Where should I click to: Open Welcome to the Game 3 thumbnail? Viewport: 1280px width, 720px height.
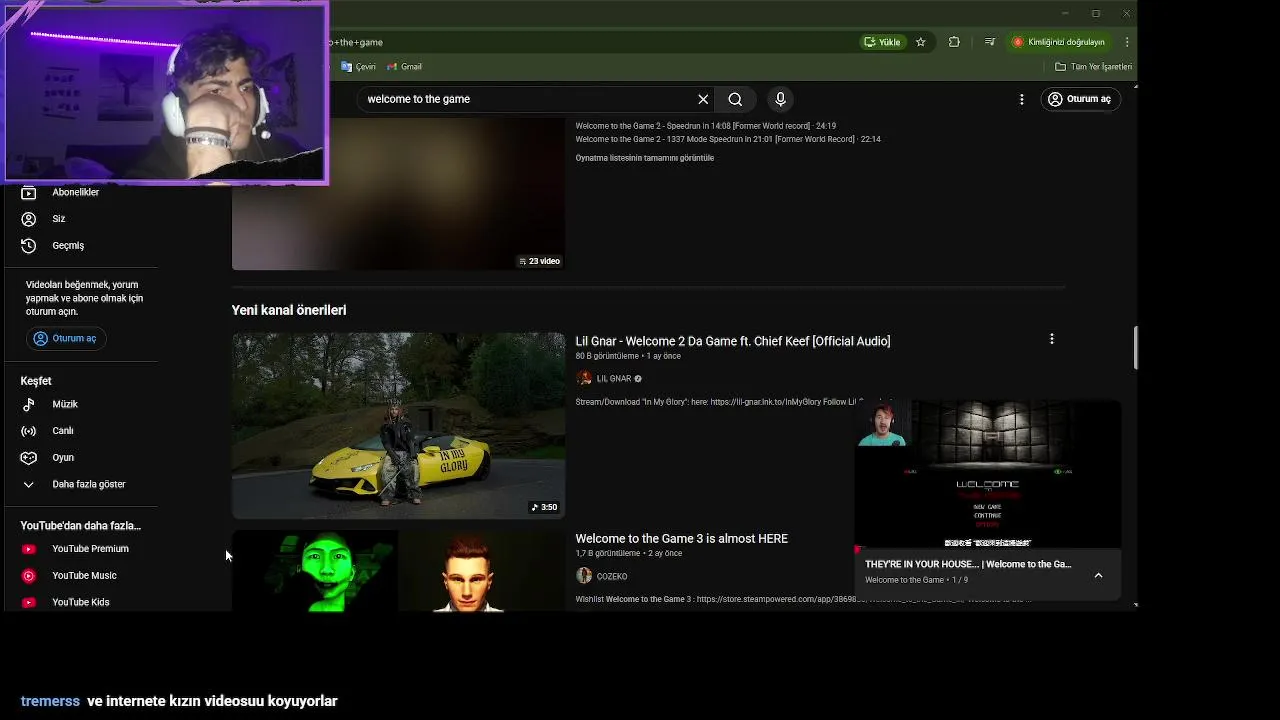tap(398, 571)
